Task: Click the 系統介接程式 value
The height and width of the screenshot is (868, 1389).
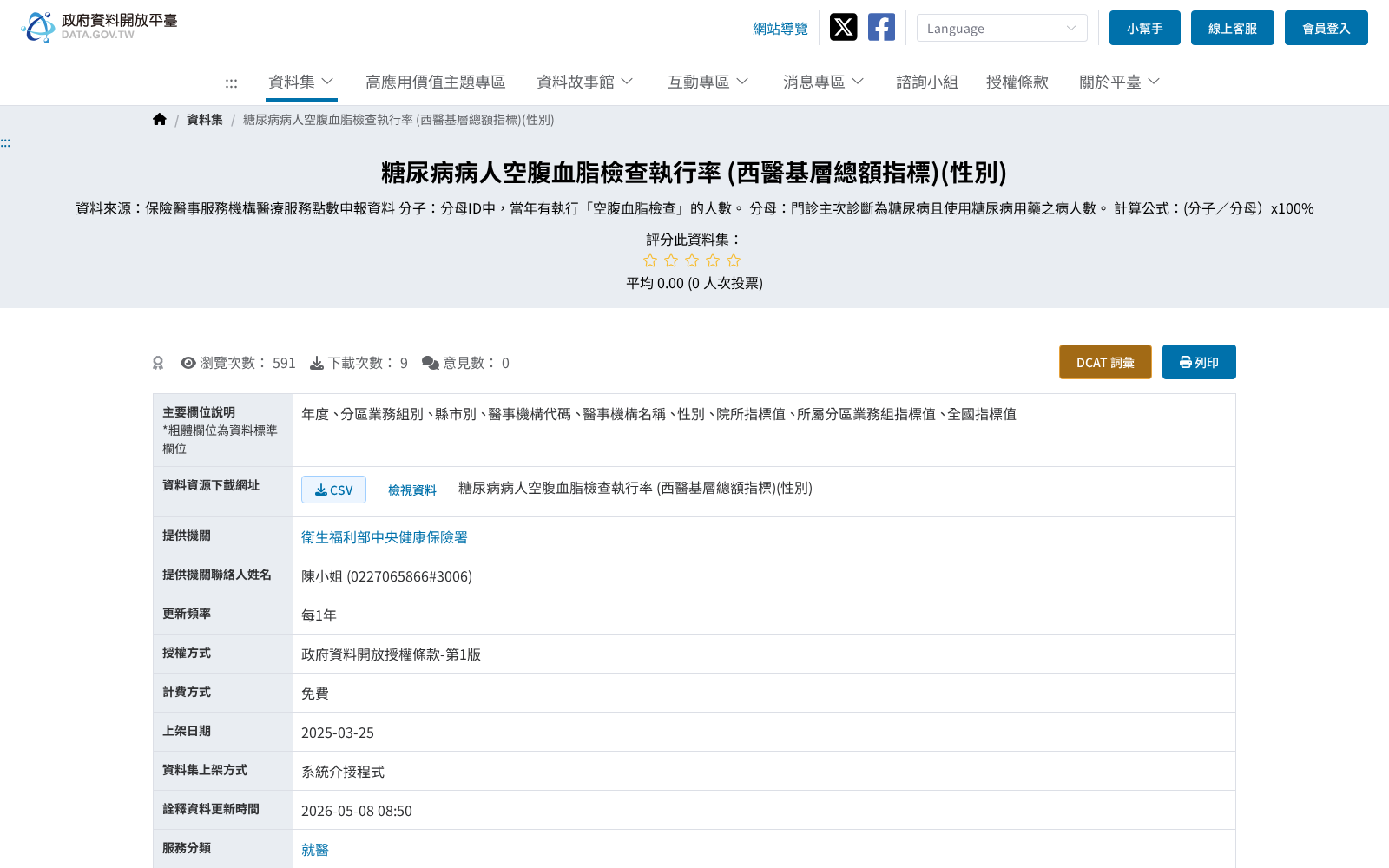Action: (x=343, y=772)
